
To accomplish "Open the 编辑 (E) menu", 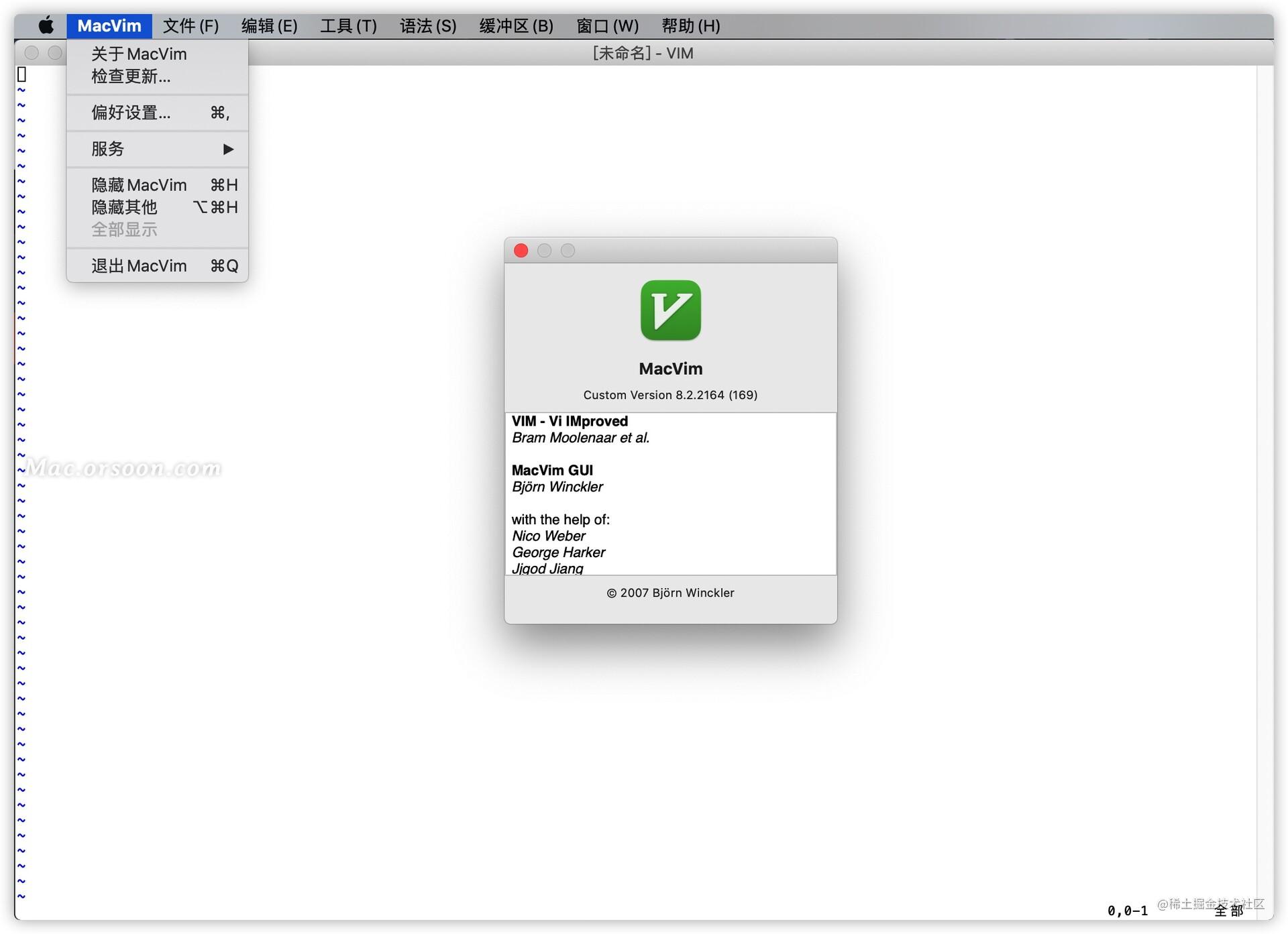I will [269, 26].
